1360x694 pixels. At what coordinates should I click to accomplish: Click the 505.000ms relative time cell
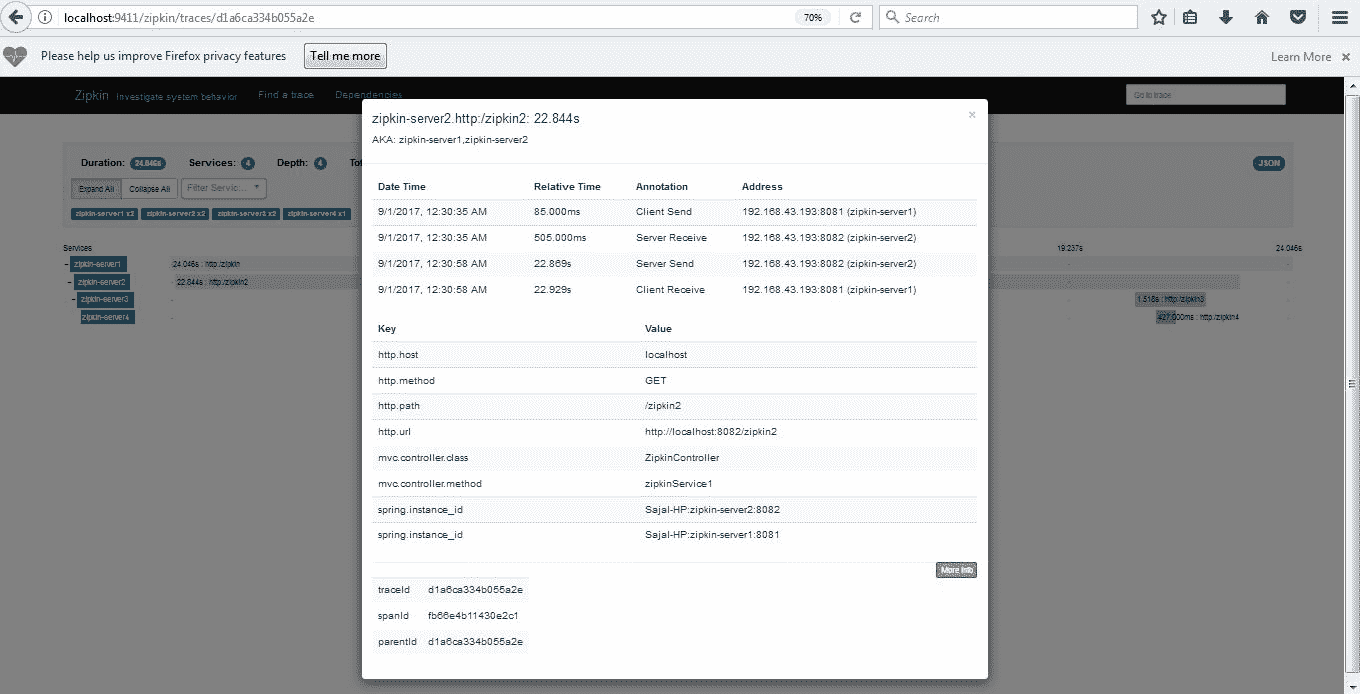(560, 238)
